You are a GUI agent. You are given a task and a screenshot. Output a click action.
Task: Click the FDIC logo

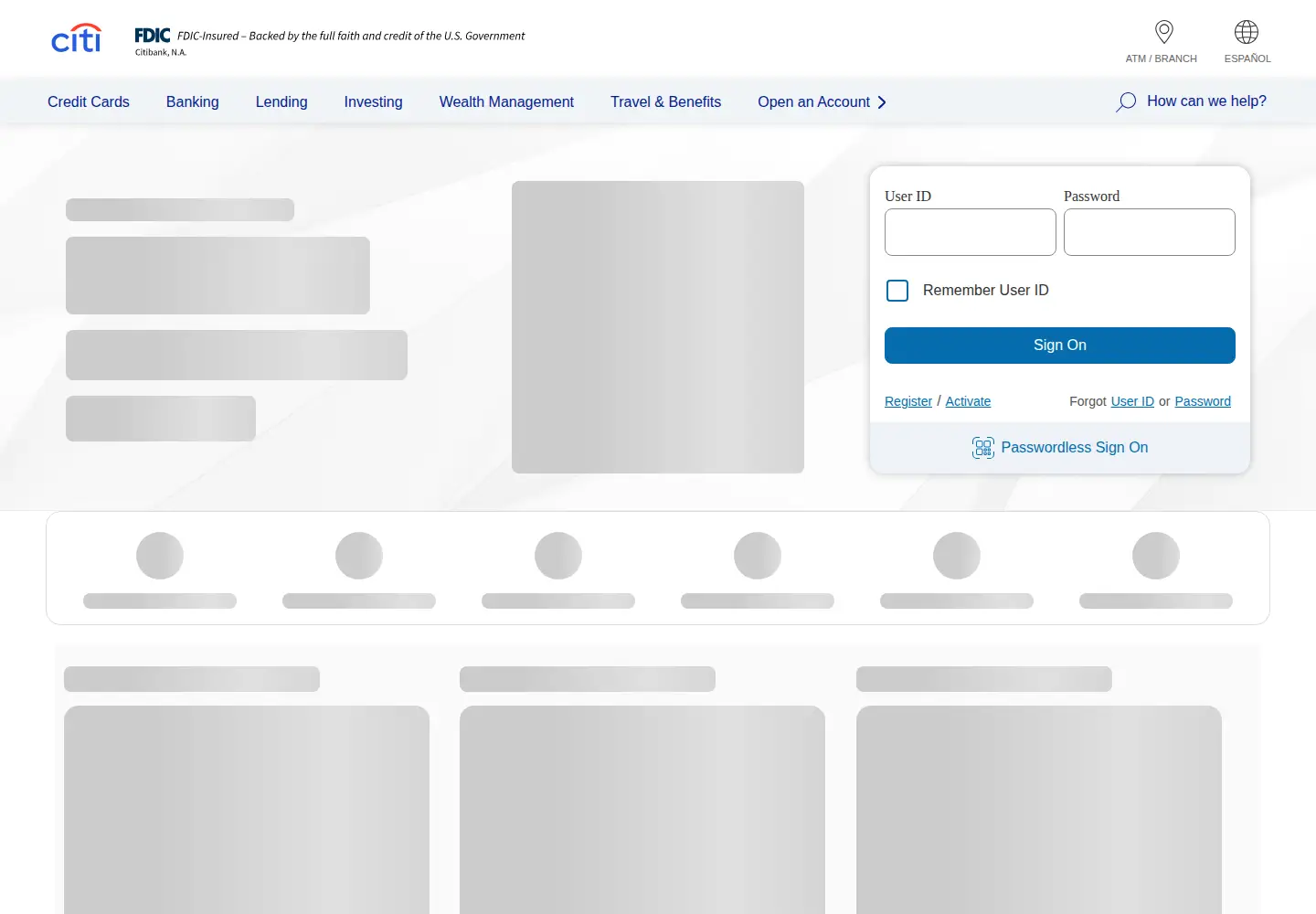[153, 36]
